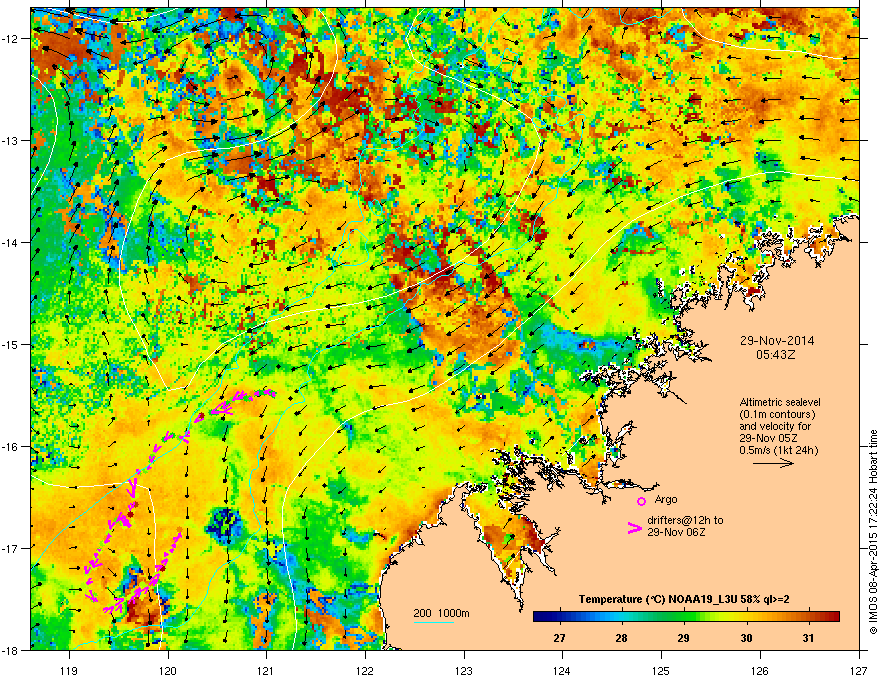Image resolution: width=880 pixels, height=680 pixels.
Task: Click the large magenta drifter arrowhead near 120.5
Action: coord(221,409)
